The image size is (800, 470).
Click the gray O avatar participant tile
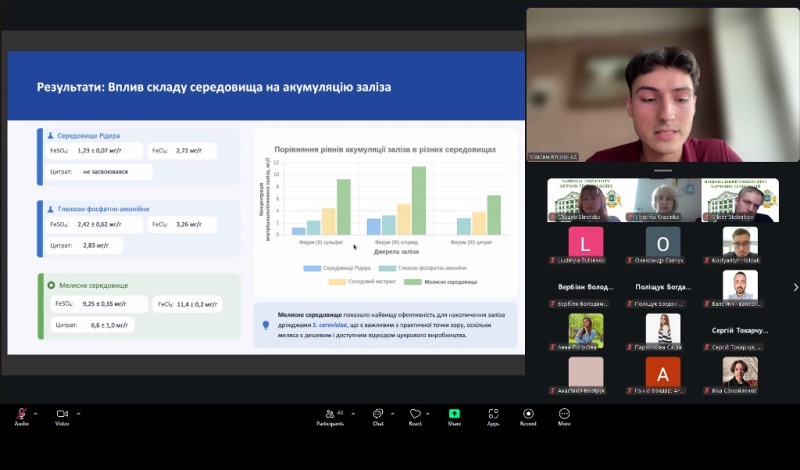(662, 243)
